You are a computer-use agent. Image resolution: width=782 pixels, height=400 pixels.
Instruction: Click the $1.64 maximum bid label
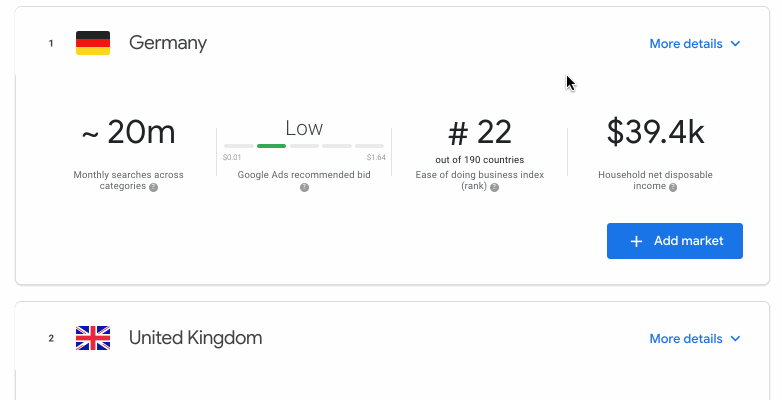click(376, 158)
